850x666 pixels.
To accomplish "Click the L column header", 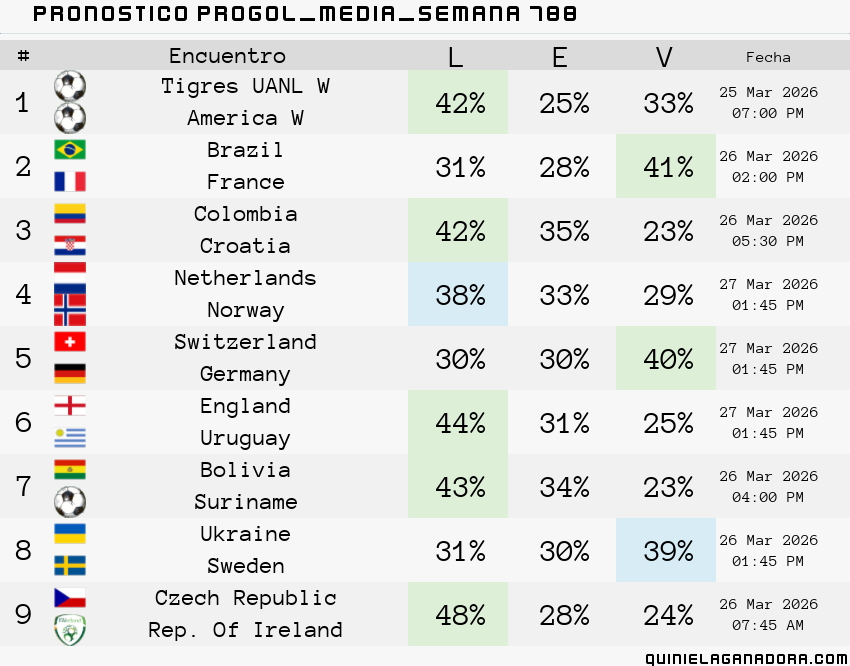I will [x=456, y=56].
